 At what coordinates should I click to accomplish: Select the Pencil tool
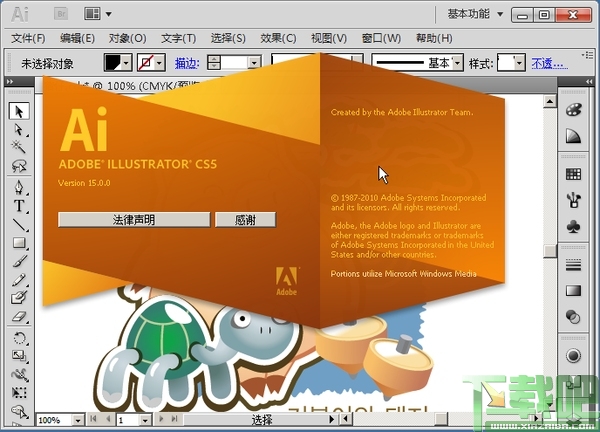[19, 280]
